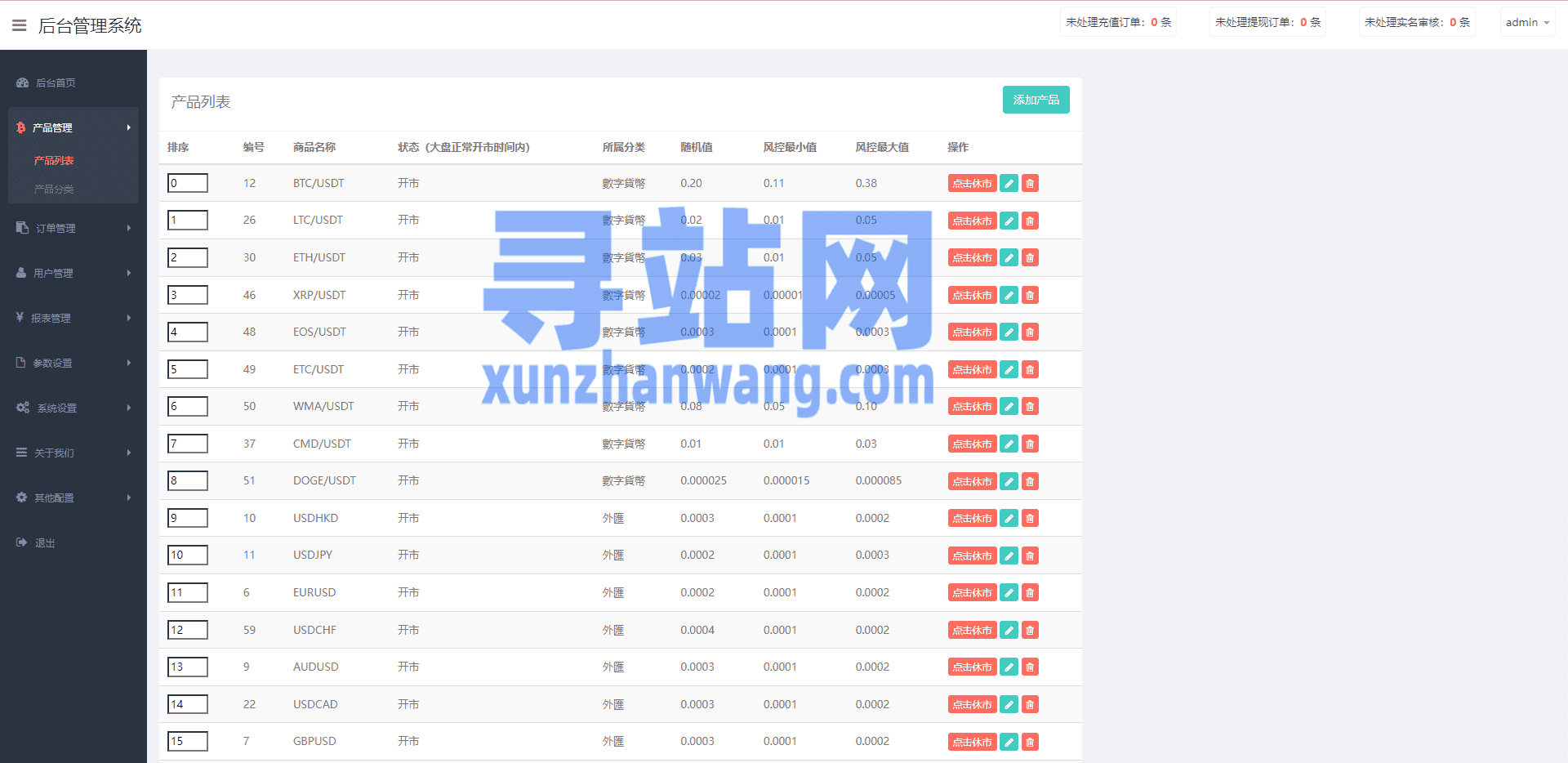Focus the sort input for USDJPY
This screenshot has width=1568, height=763.
click(188, 556)
